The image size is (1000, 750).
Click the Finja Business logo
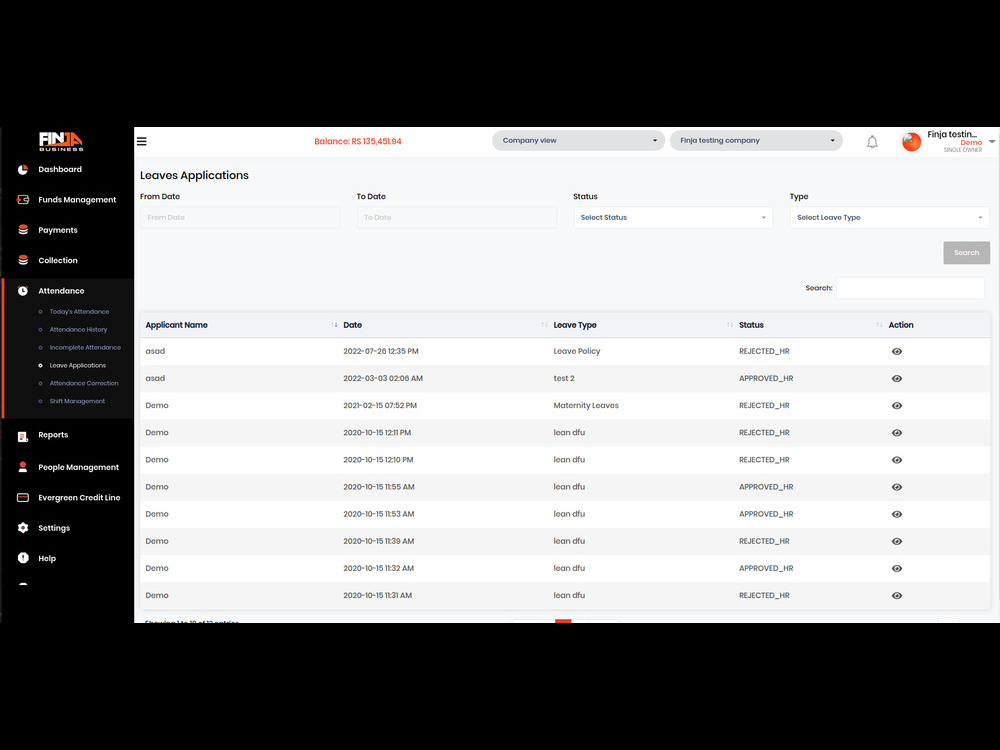click(x=61, y=141)
